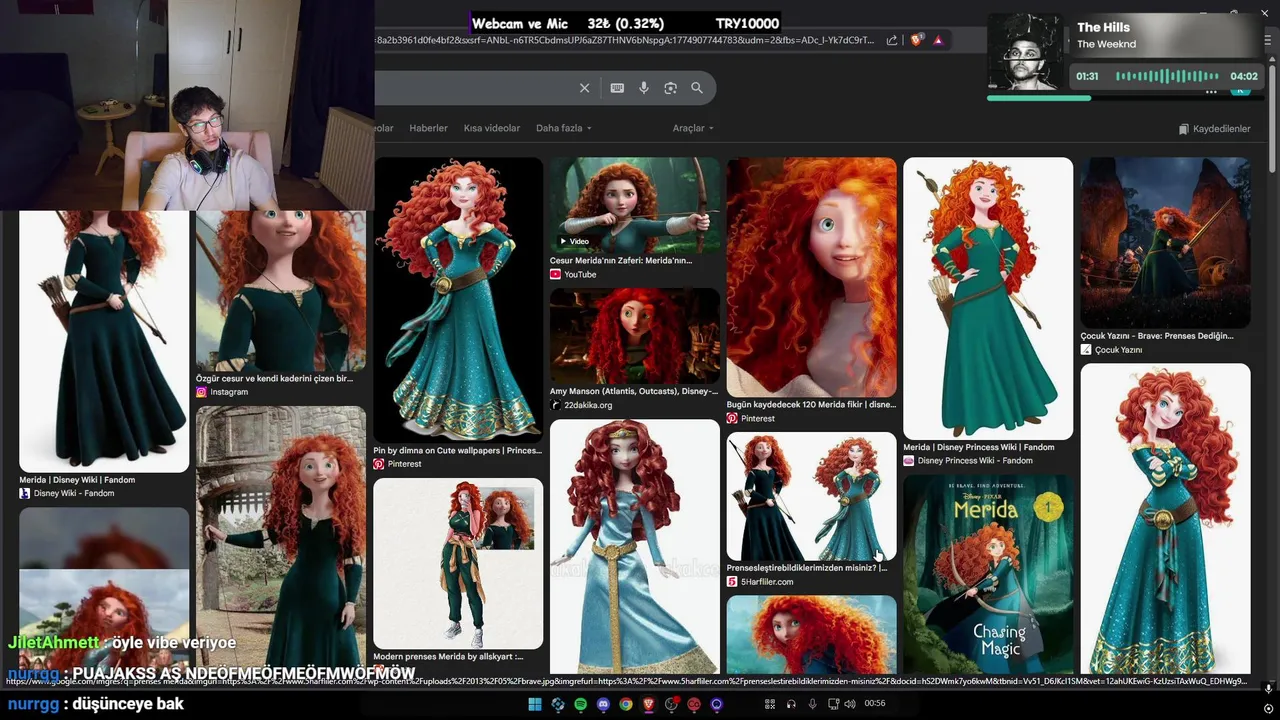Viewport: 1280px width, 720px height.
Task: Click The Weeknd artist name text
Action: point(1106,44)
